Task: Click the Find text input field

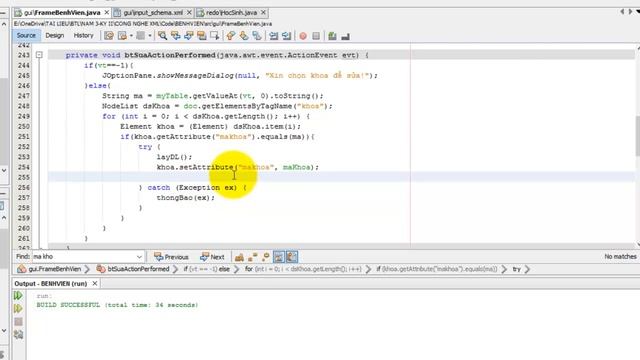Action: click(x=84, y=257)
